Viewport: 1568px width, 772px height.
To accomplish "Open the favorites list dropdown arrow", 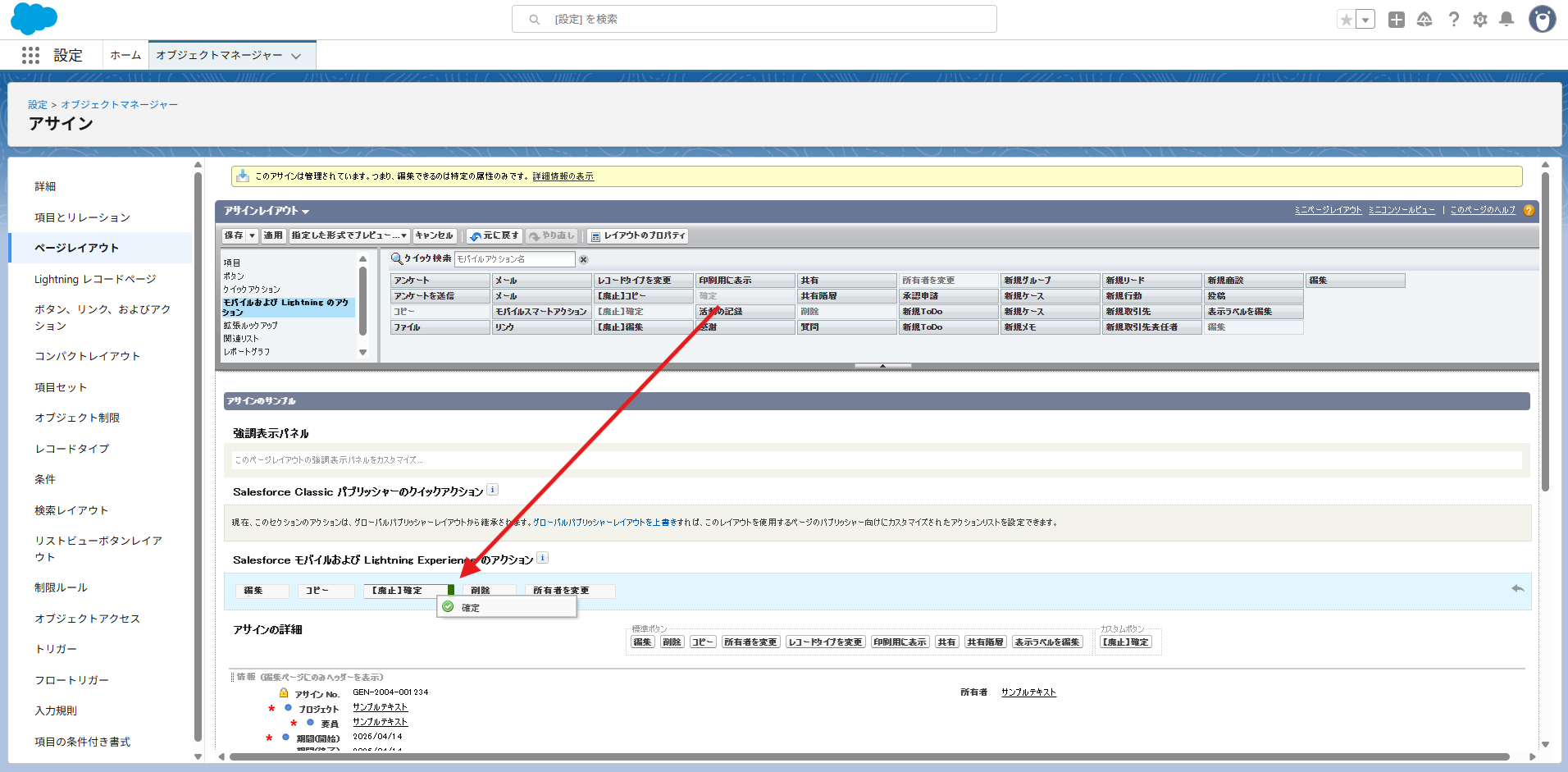I will point(1365,20).
